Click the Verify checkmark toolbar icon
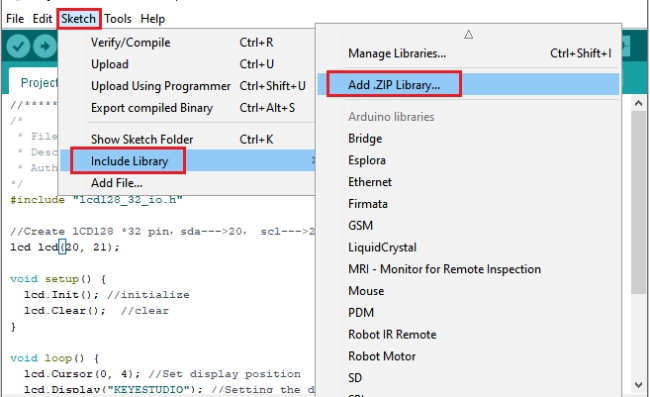Screen dimensions: 650x397 click(18, 46)
